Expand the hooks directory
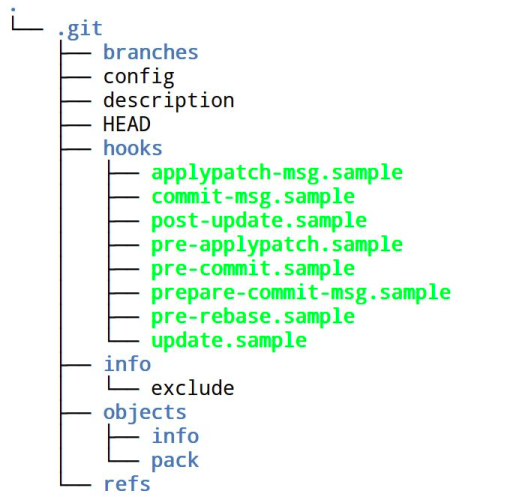 [133, 148]
